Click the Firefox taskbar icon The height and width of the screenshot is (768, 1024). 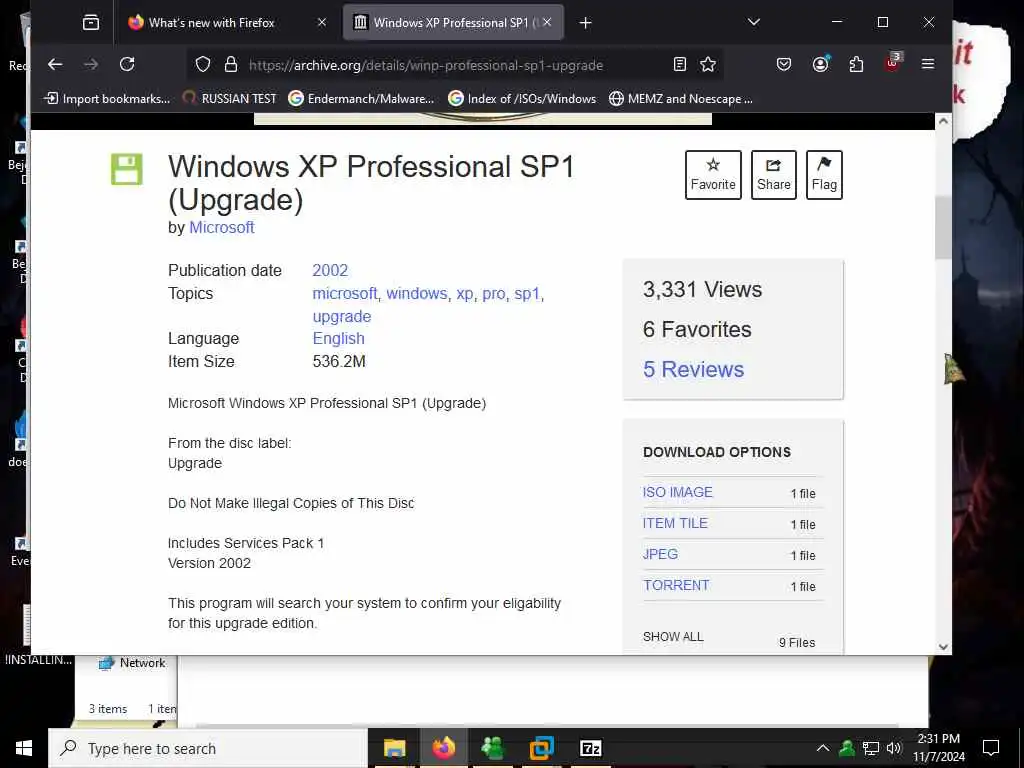[443, 748]
